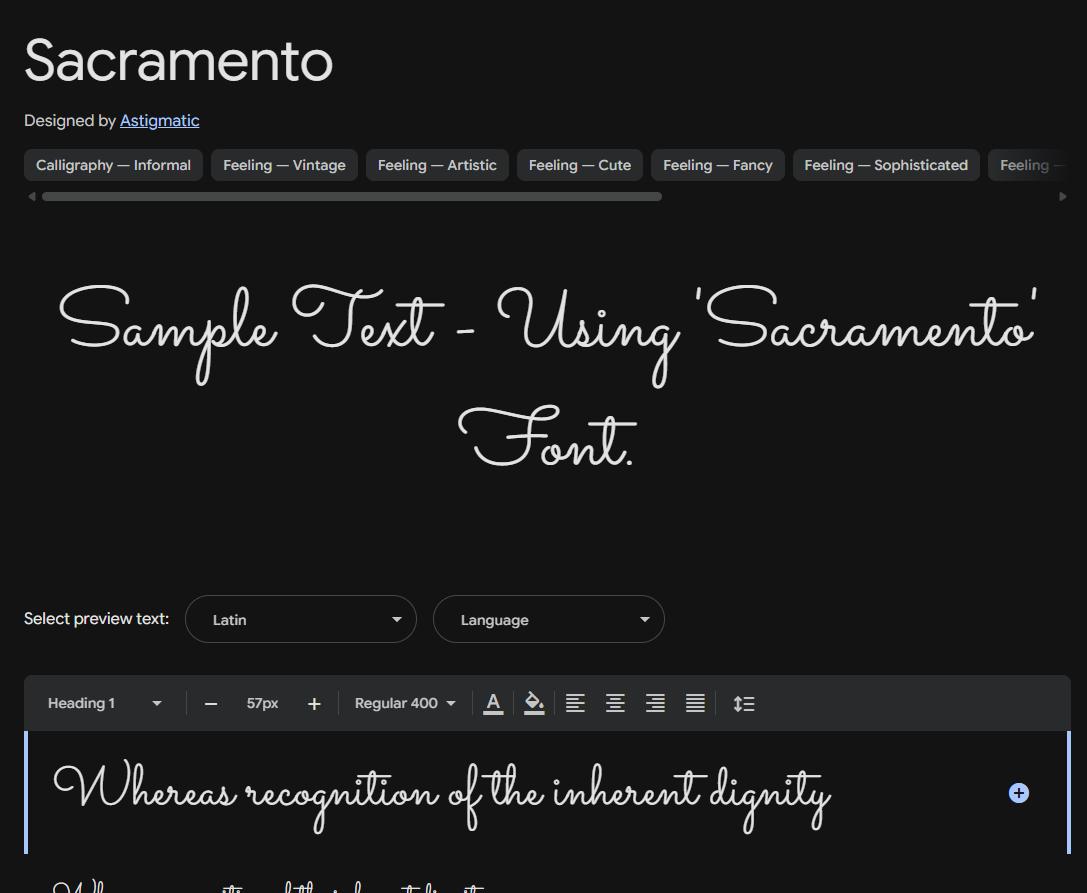Screen dimensions: 1087x893
Task: Open the Heading 1 style dropdown
Action: pos(105,703)
